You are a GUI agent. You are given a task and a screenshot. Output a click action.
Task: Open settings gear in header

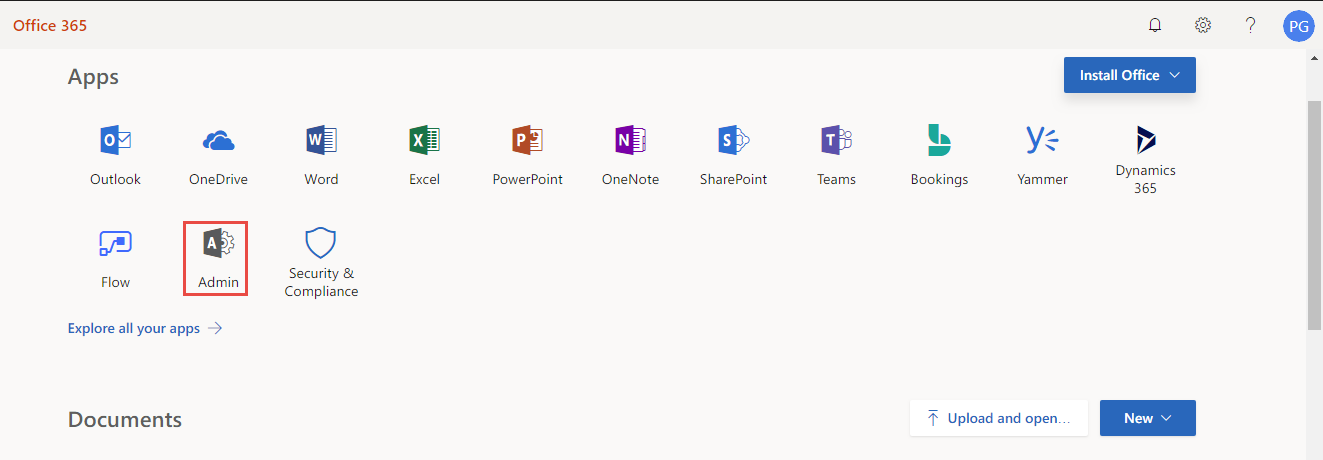[x=1203, y=25]
